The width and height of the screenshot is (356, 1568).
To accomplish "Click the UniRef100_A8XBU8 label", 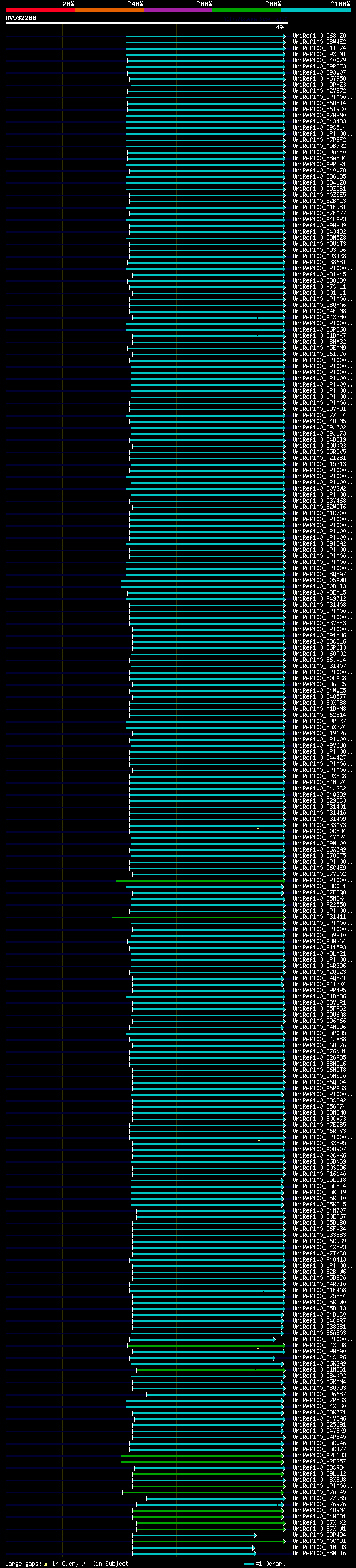I will click(319, 1479).
